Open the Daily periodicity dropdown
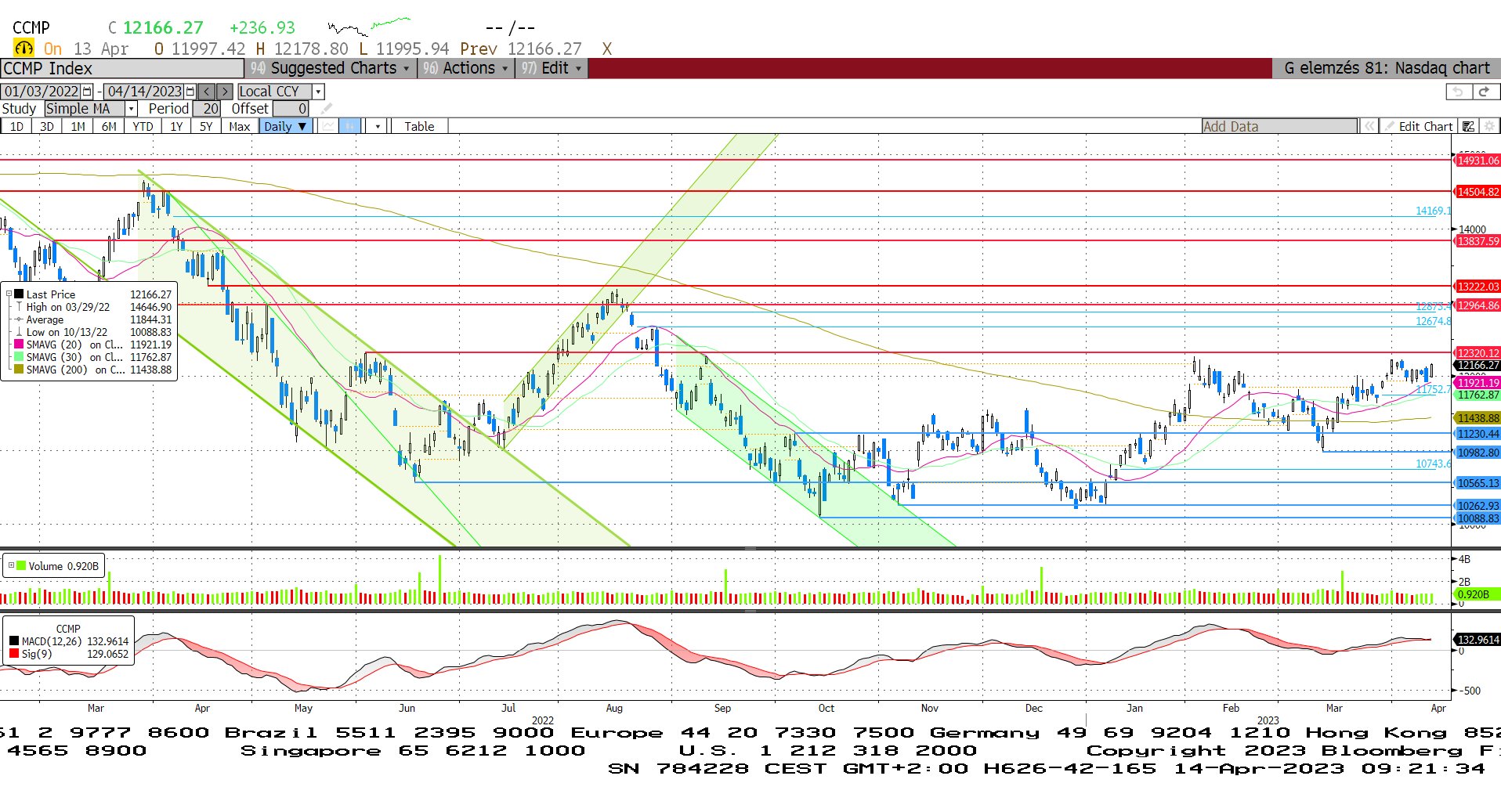1501x812 pixels. coord(286,126)
